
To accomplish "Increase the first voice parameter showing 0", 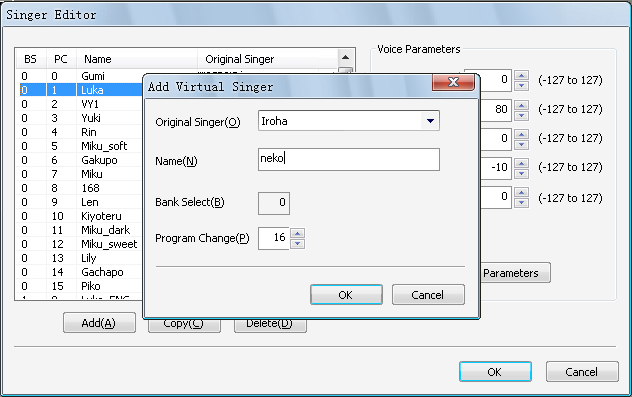I will pos(522,75).
